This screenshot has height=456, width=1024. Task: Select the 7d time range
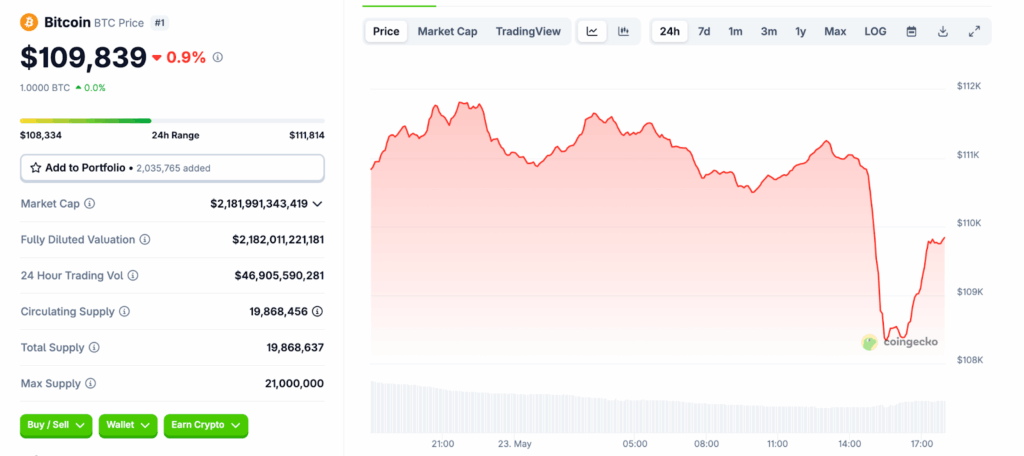pos(704,31)
